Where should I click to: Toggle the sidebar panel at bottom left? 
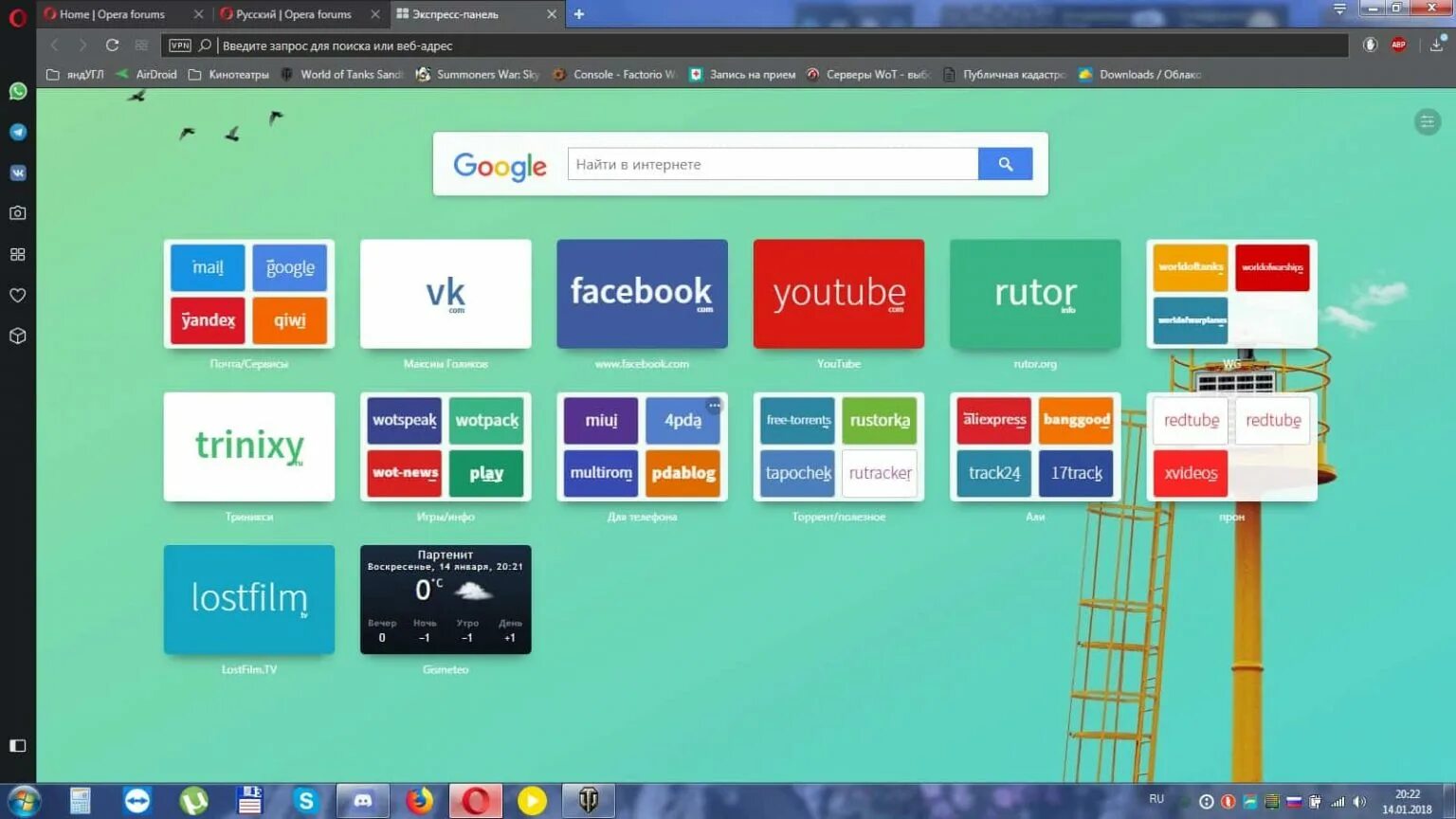coord(17,746)
